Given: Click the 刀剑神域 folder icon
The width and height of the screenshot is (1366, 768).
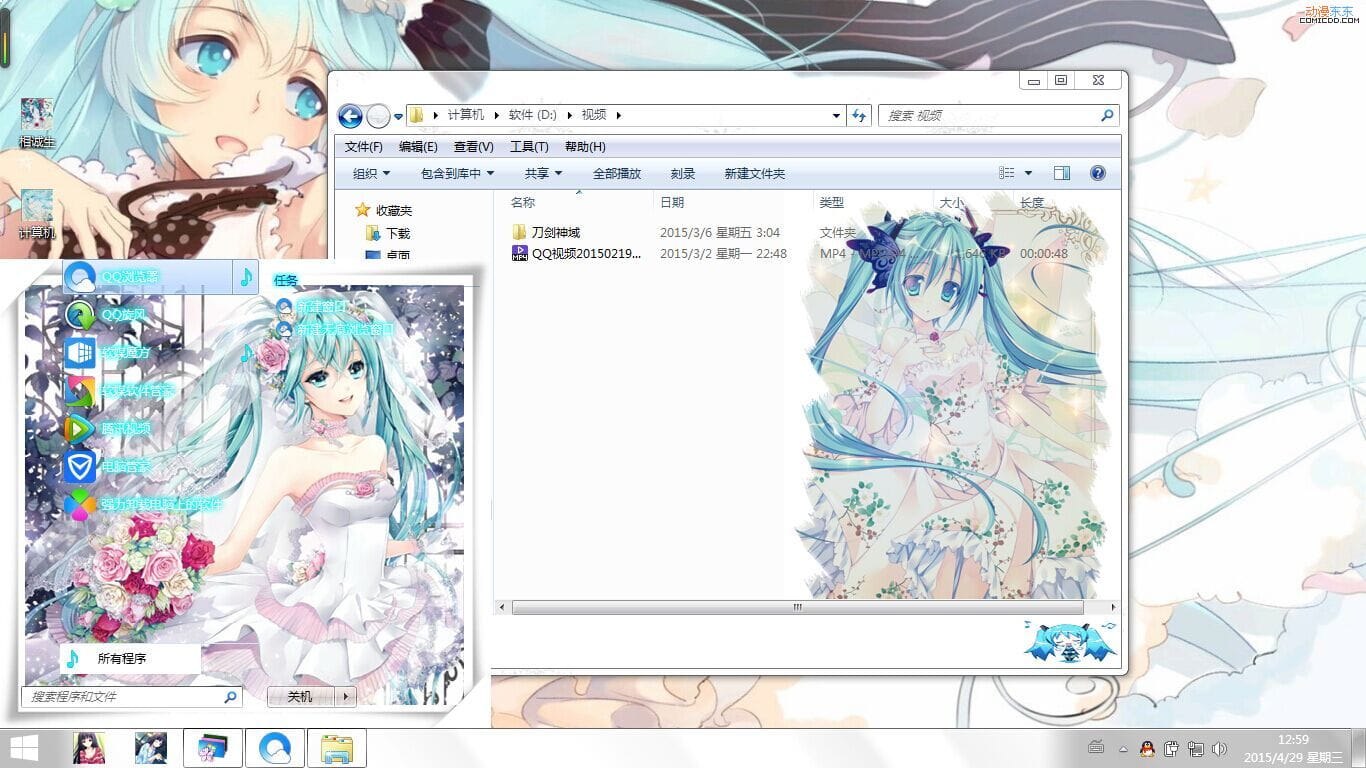Looking at the screenshot, I should point(519,232).
